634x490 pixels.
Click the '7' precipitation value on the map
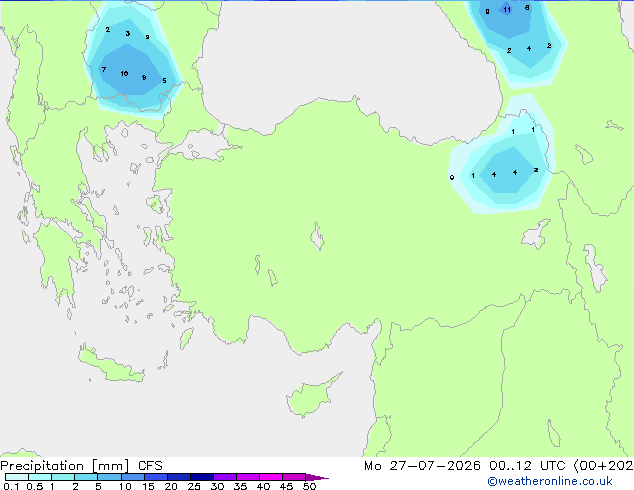(x=104, y=70)
